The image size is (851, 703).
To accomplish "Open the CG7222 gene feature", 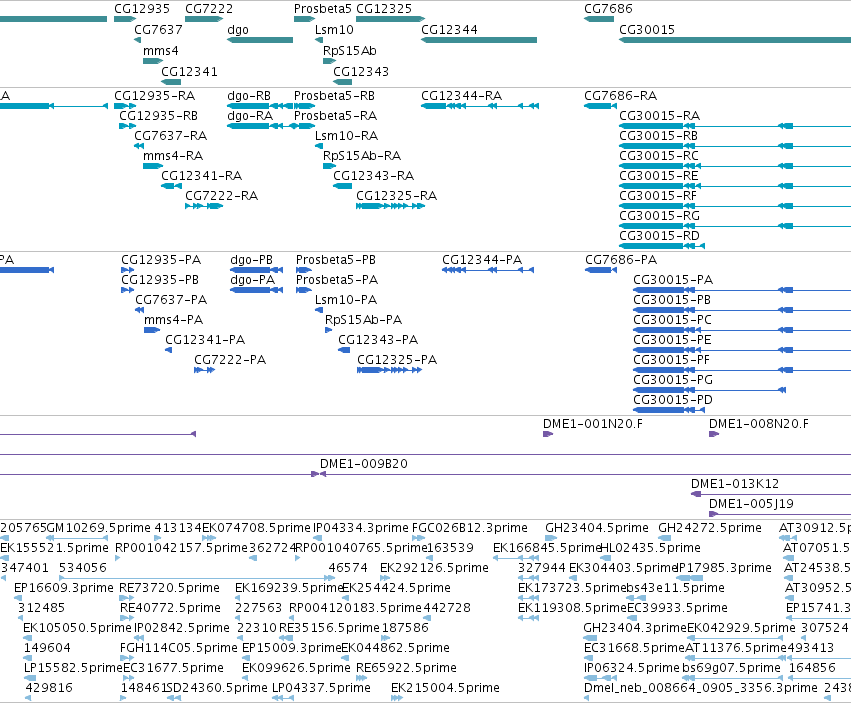I will tap(204, 19).
